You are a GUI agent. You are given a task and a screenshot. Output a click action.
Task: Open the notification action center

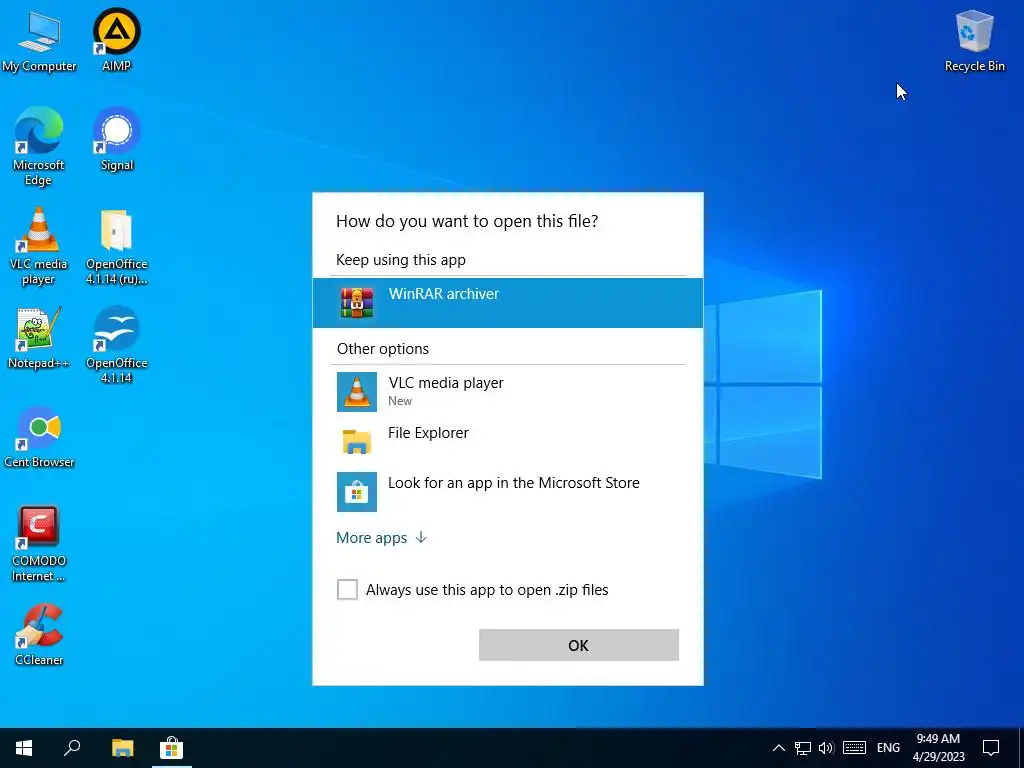coord(991,748)
